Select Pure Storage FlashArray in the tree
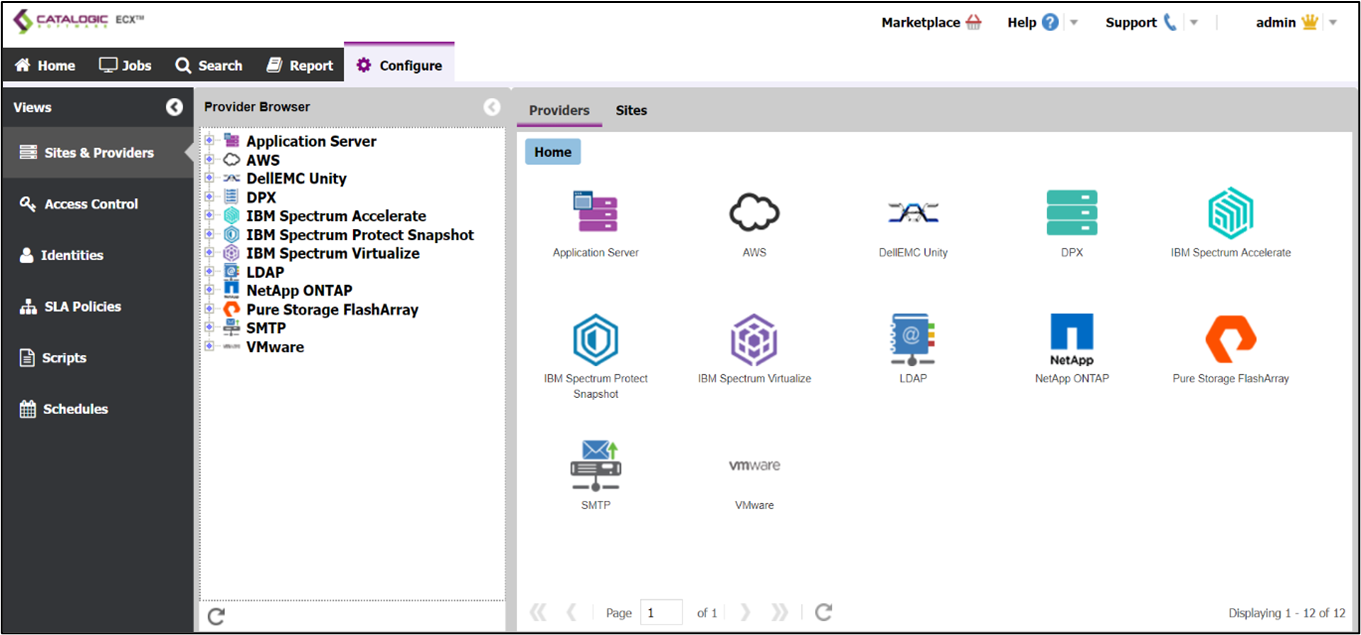Viewport: 1361px width, 635px height. [x=332, y=310]
